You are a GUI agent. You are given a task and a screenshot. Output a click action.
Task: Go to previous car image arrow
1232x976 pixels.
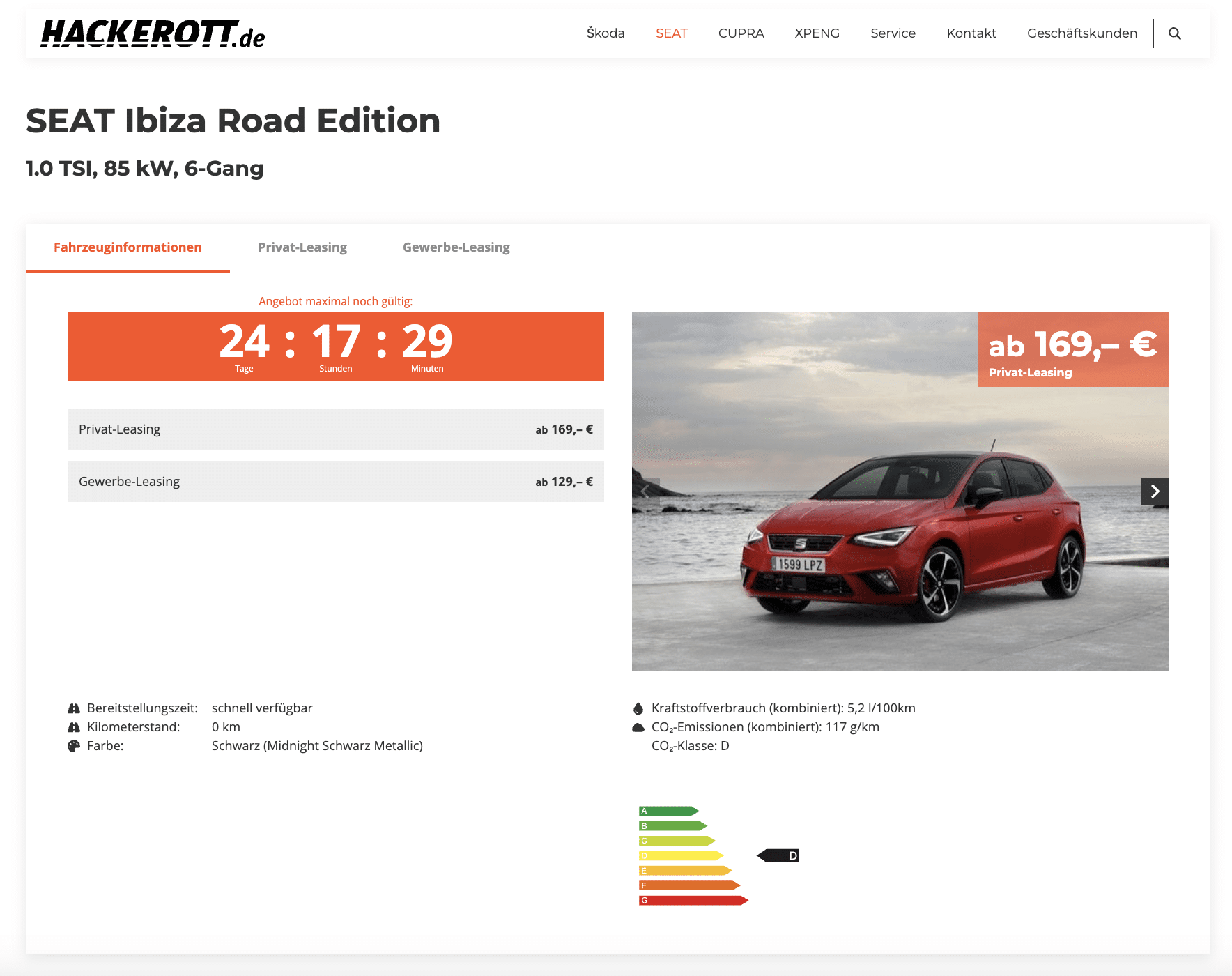click(x=646, y=491)
